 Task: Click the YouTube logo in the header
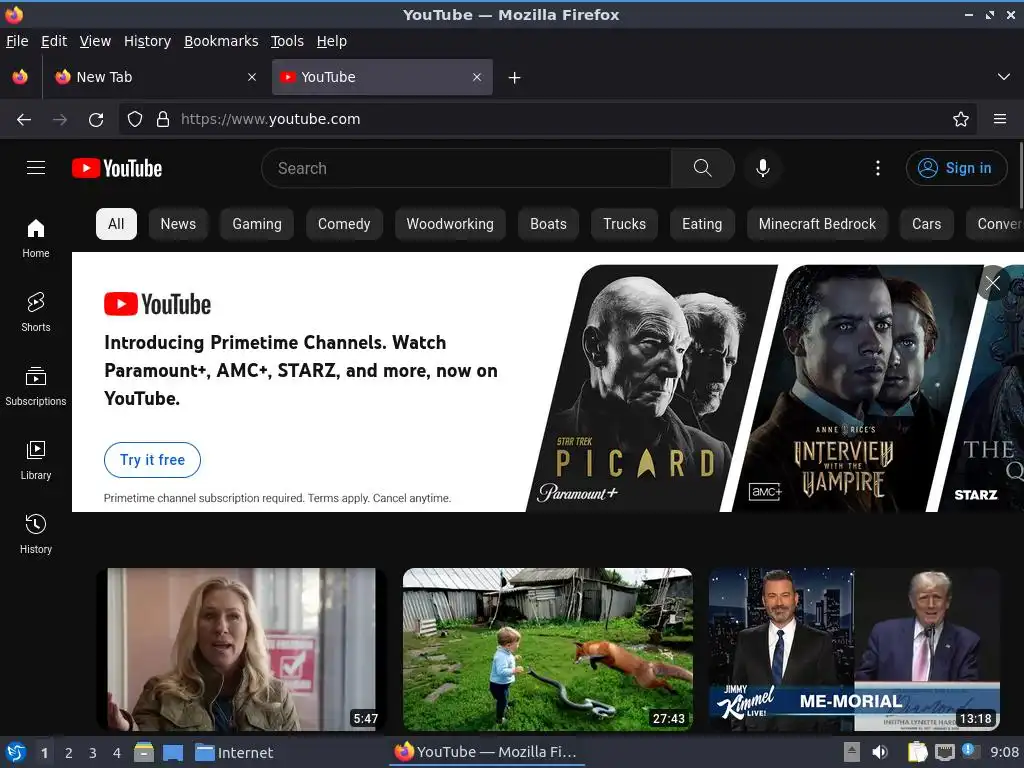117,168
